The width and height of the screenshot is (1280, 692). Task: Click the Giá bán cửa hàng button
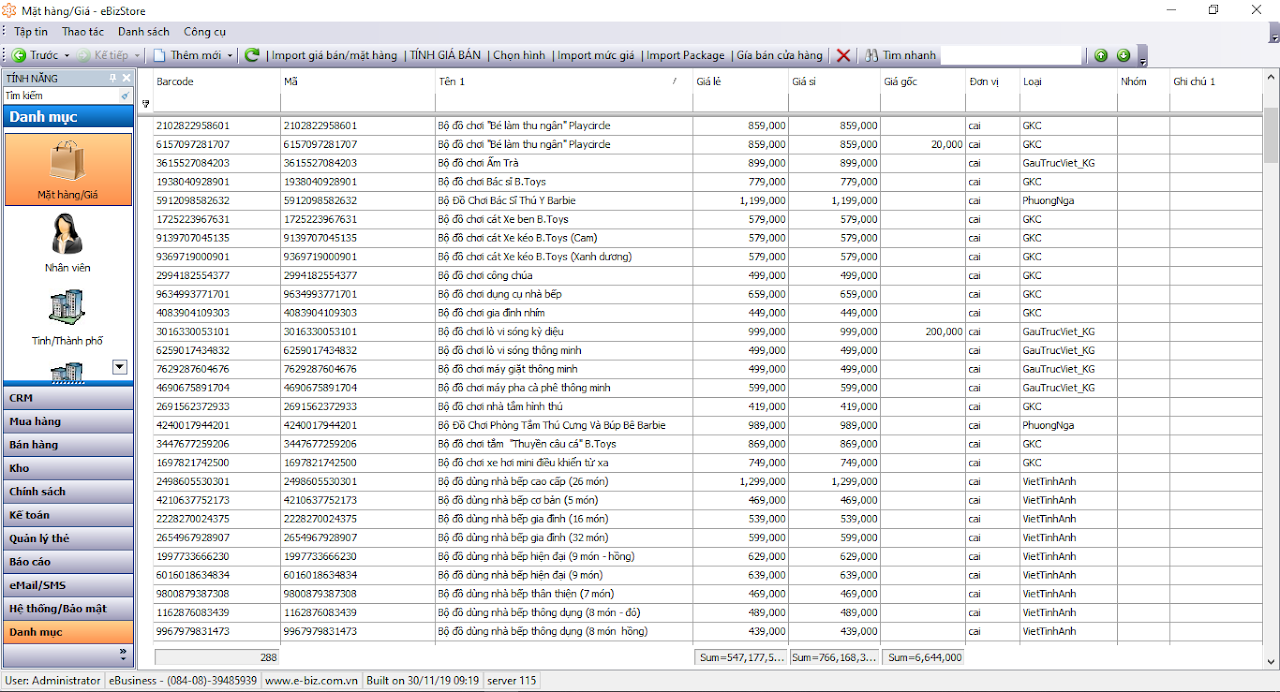(780, 55)
